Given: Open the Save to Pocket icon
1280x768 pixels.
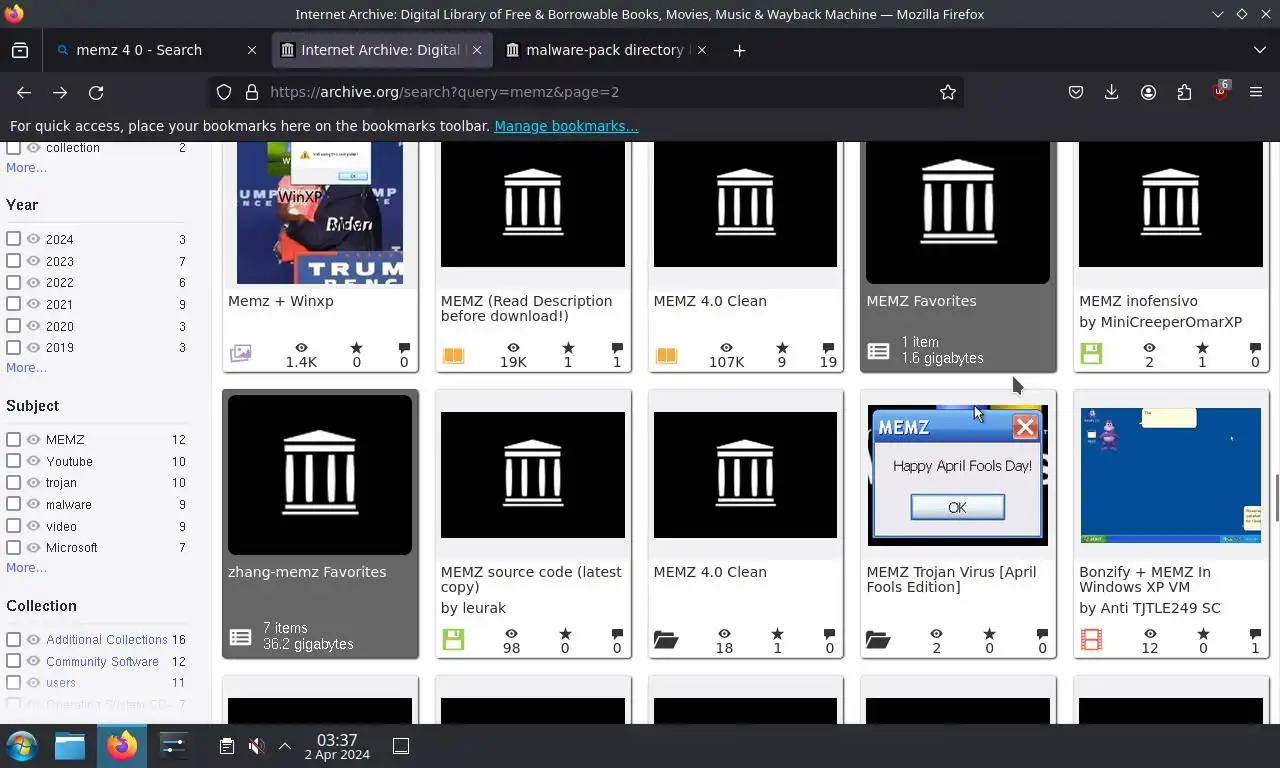Looking at the screenshot, I should click(1076, 92).
